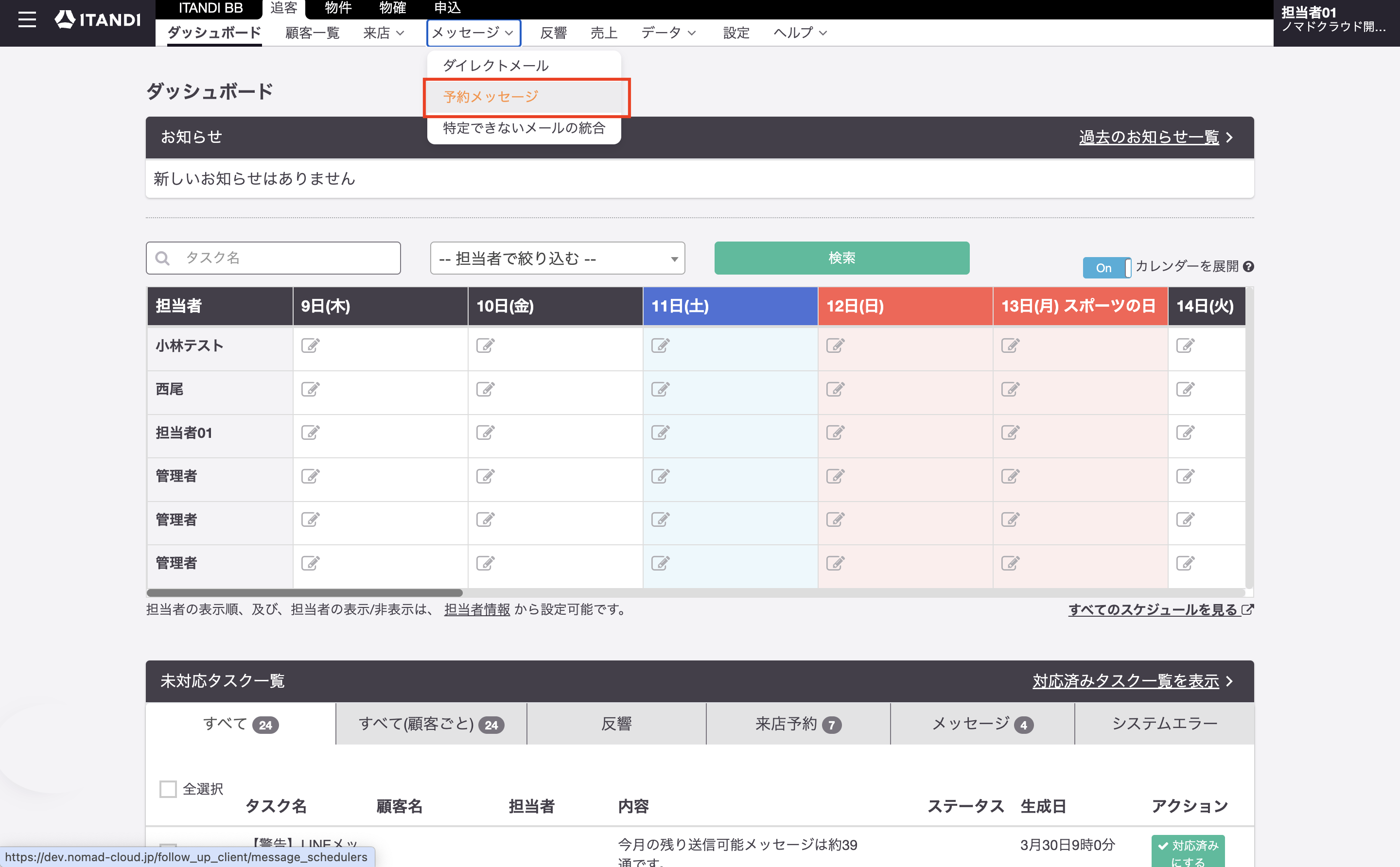This screenshot has height=867, width=1400.
Task: Open the 担当者情報 link
Action: point(476,609)
